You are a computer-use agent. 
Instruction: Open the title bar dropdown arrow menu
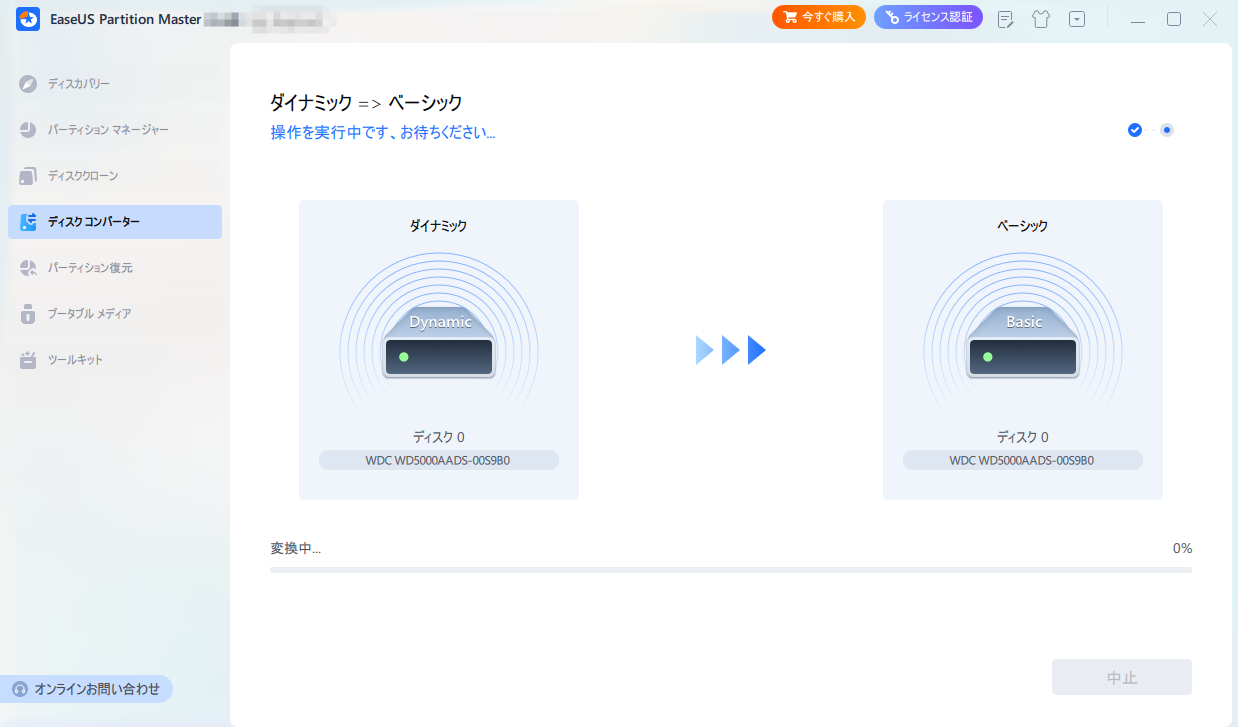(x=1076, y=18)
